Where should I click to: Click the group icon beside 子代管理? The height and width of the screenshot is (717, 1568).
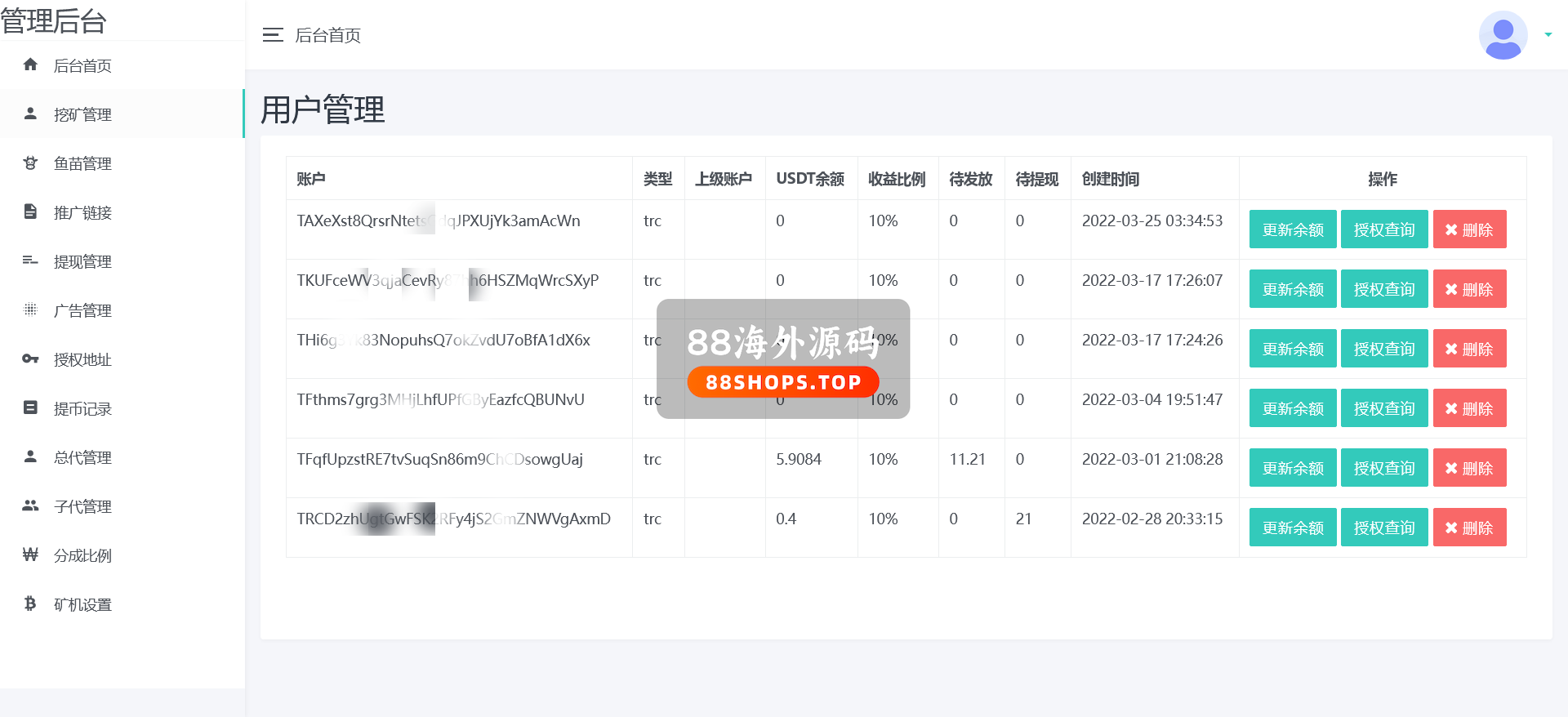coord(30,505)
